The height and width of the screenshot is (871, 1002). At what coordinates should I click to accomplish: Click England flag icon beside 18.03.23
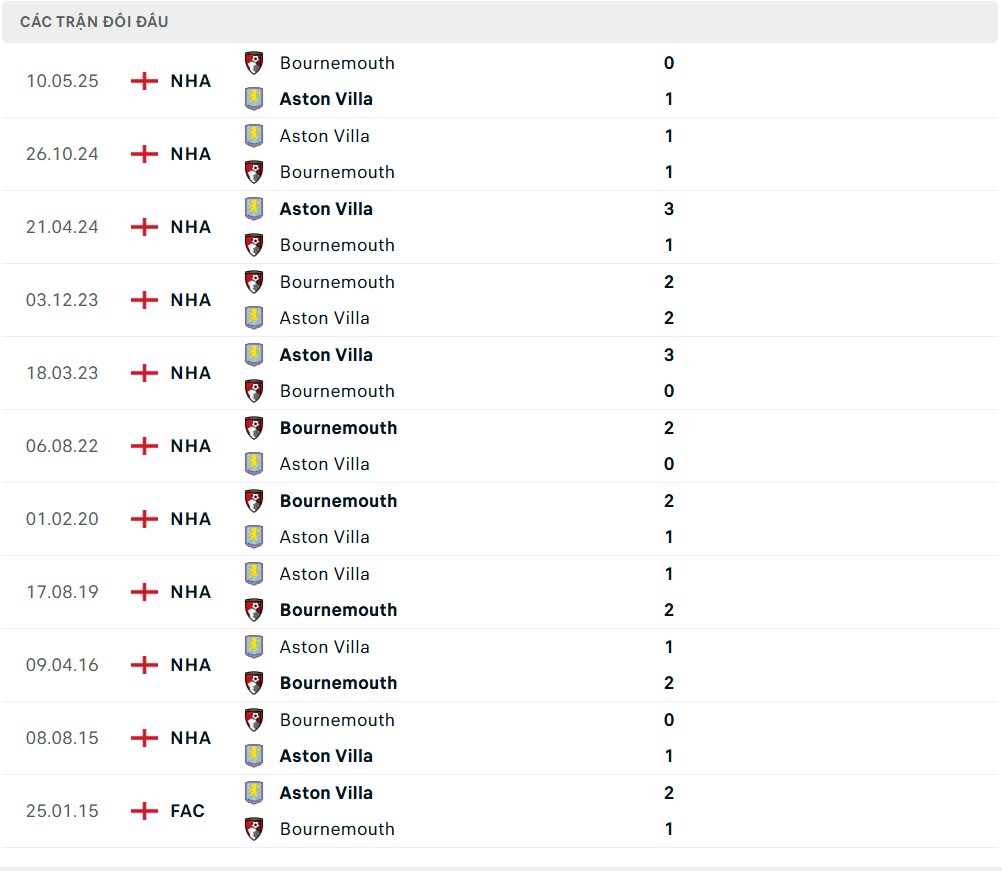[x=145, y=373]
